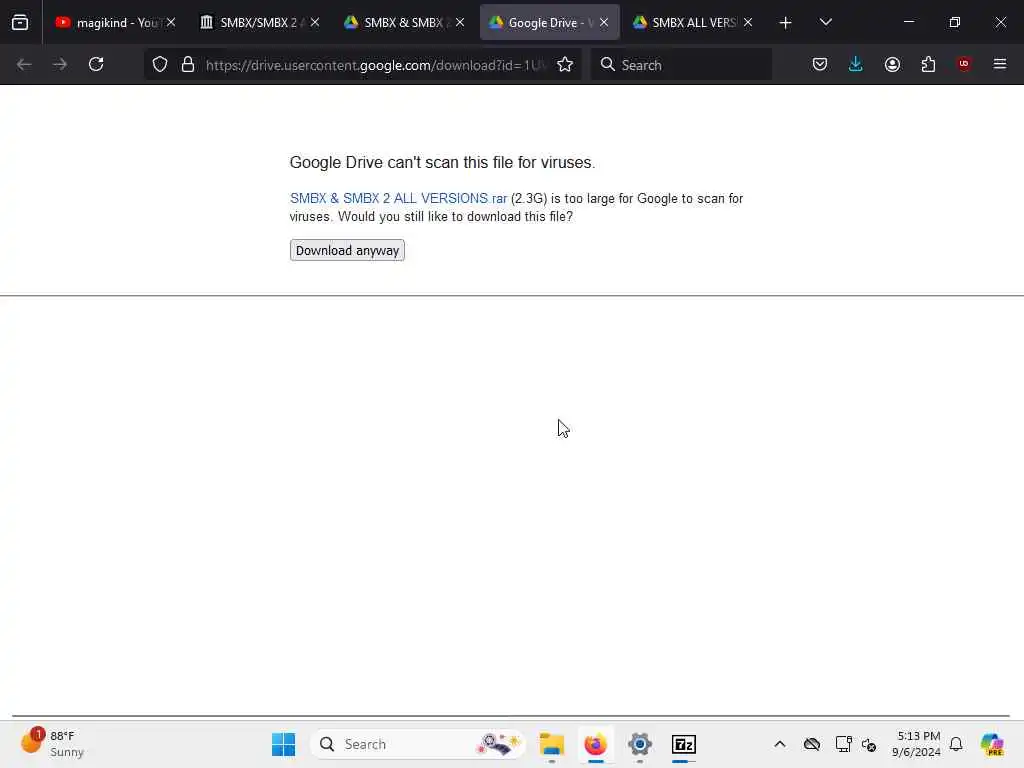Go back one page

pyautogui.click(x=24, y=64)
